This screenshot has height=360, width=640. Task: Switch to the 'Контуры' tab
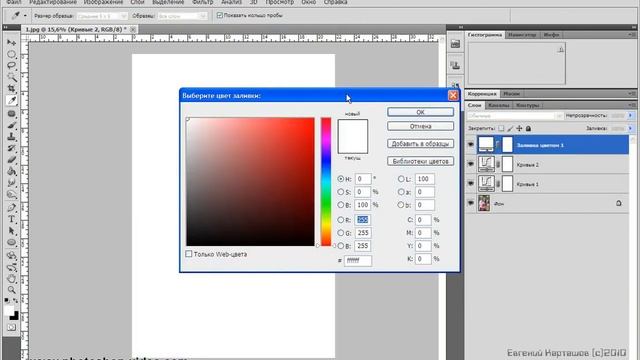tap(527, 105)
